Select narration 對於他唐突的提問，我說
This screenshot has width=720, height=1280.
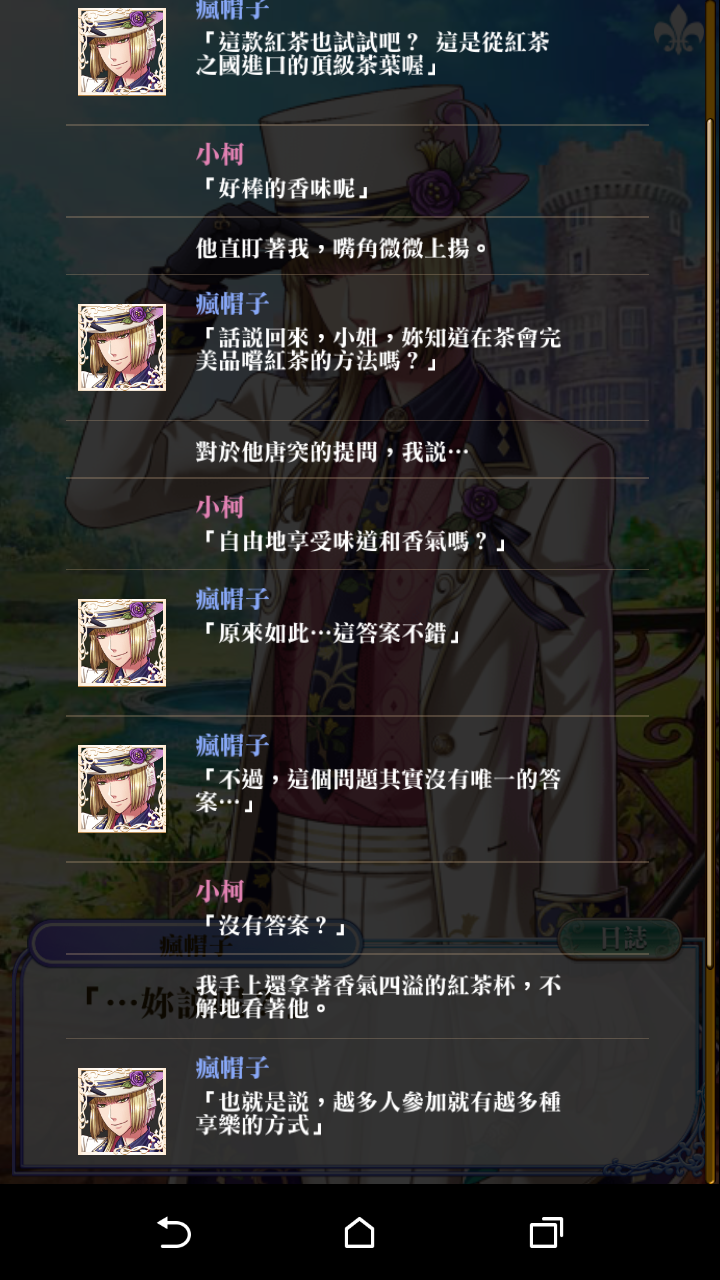click(x=332, y=452)
